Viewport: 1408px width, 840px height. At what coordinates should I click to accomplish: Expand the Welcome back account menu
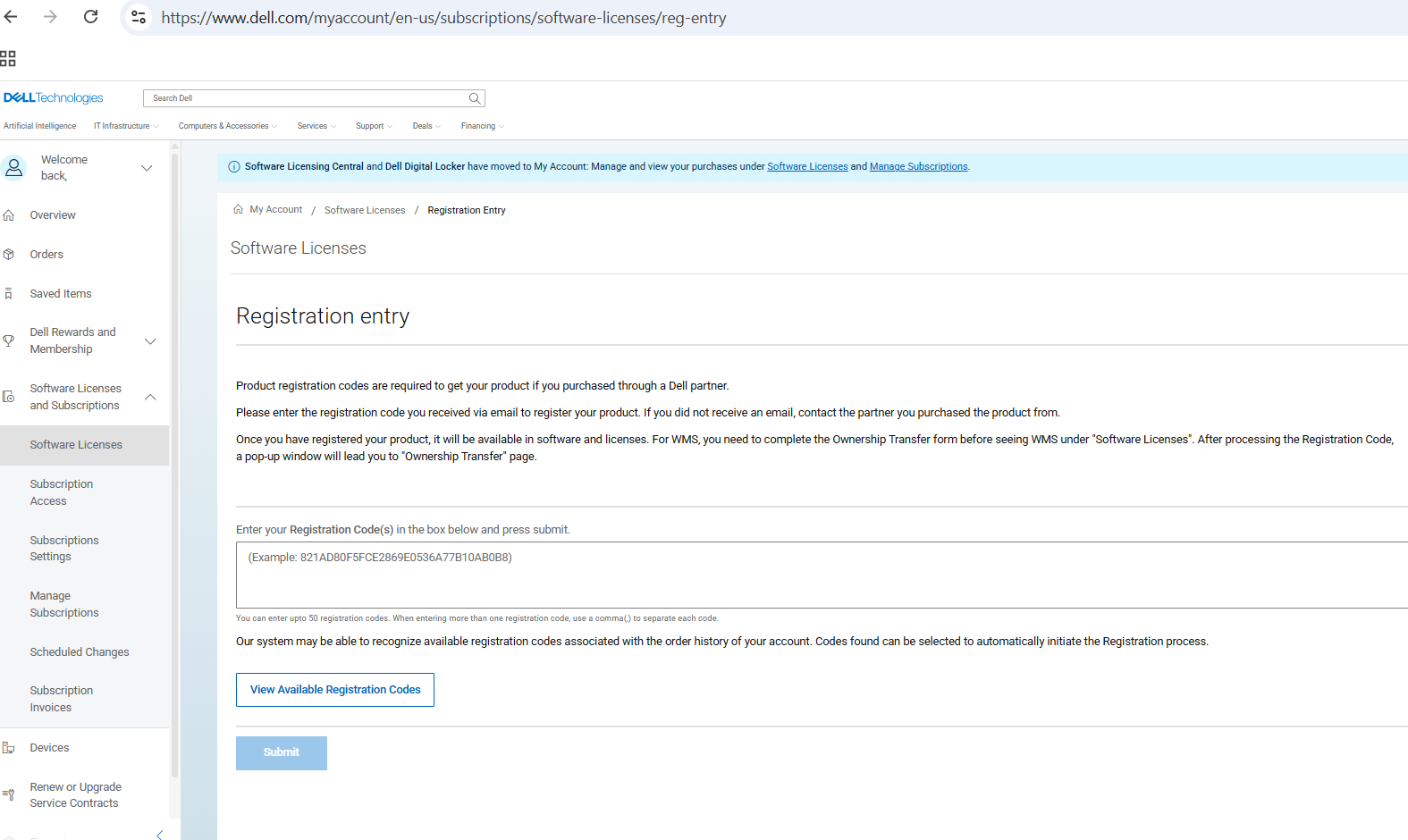(x=147, y=168)
